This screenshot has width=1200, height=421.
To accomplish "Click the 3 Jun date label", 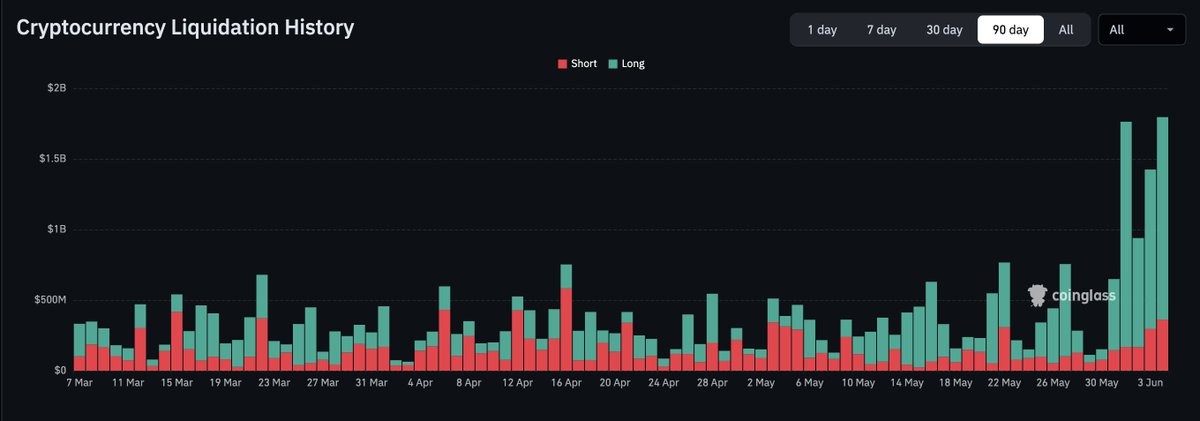I will pos(1151,383).
